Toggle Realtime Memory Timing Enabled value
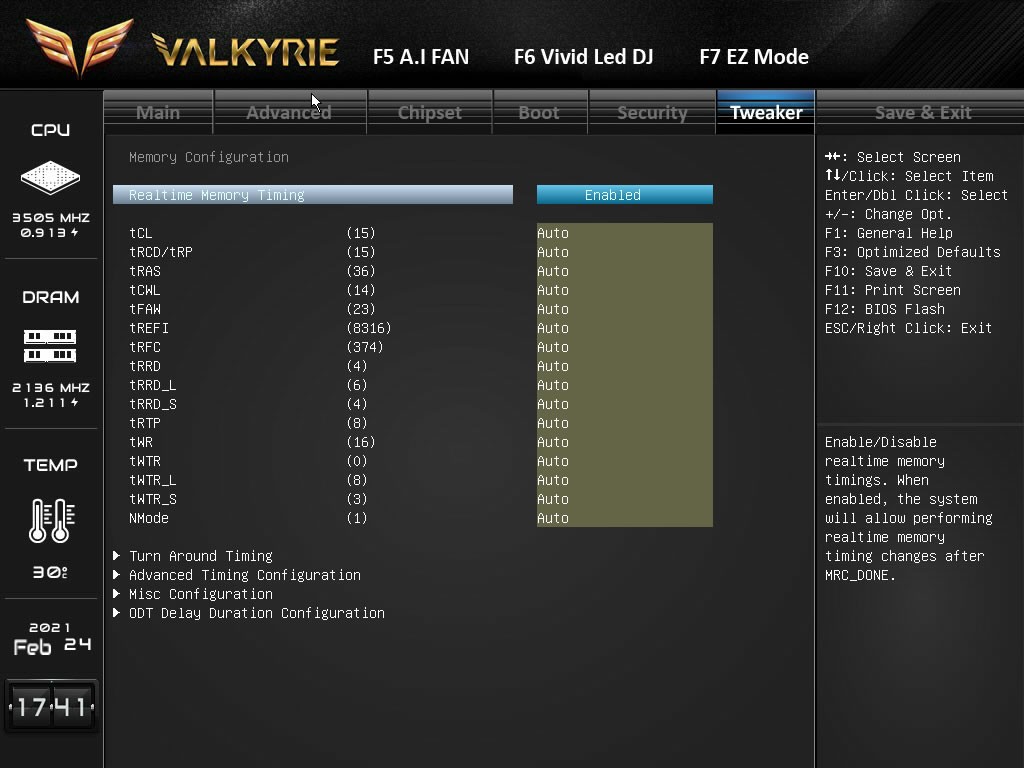This screenshot has width=1024, height=768. [625, 195]
